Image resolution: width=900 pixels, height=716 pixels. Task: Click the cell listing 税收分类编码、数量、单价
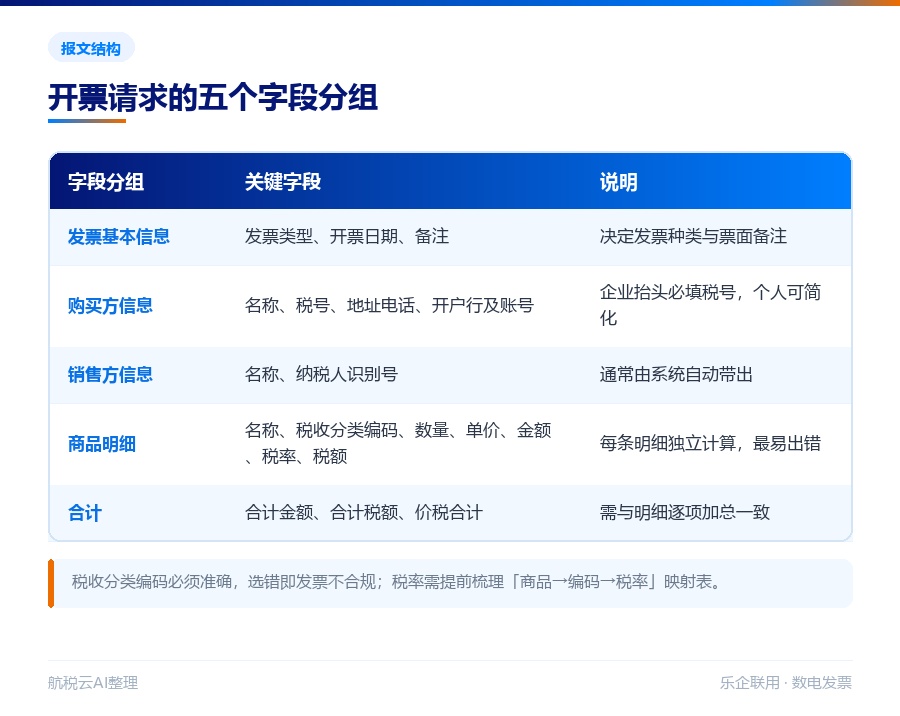point(398,443)
